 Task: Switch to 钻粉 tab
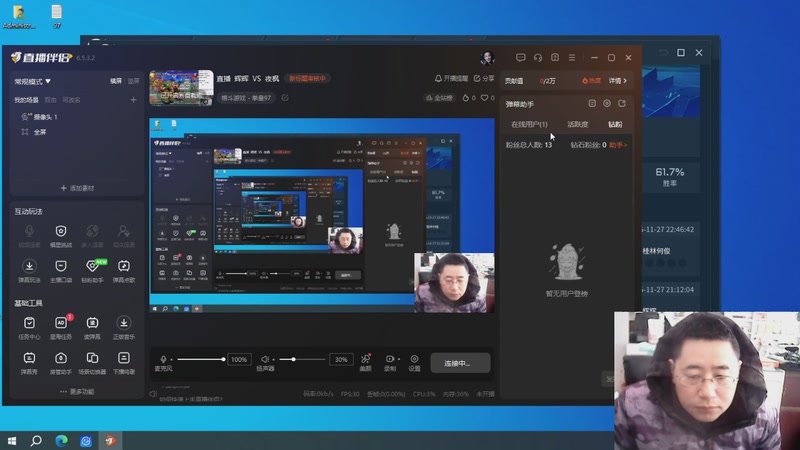[x=615, y=124]
